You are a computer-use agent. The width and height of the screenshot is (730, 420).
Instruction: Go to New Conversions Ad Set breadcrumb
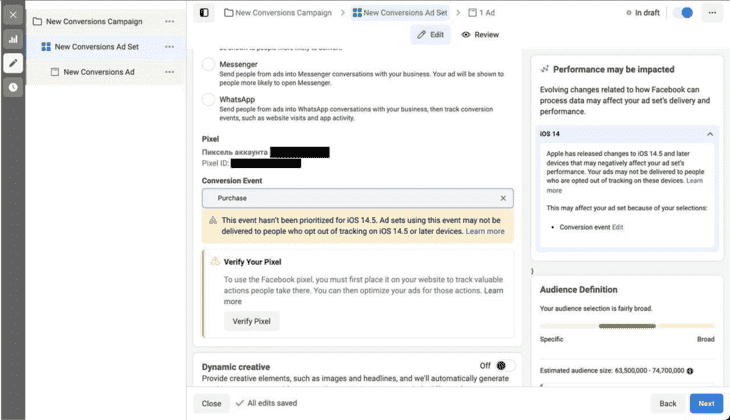click(x=400, y=13)
